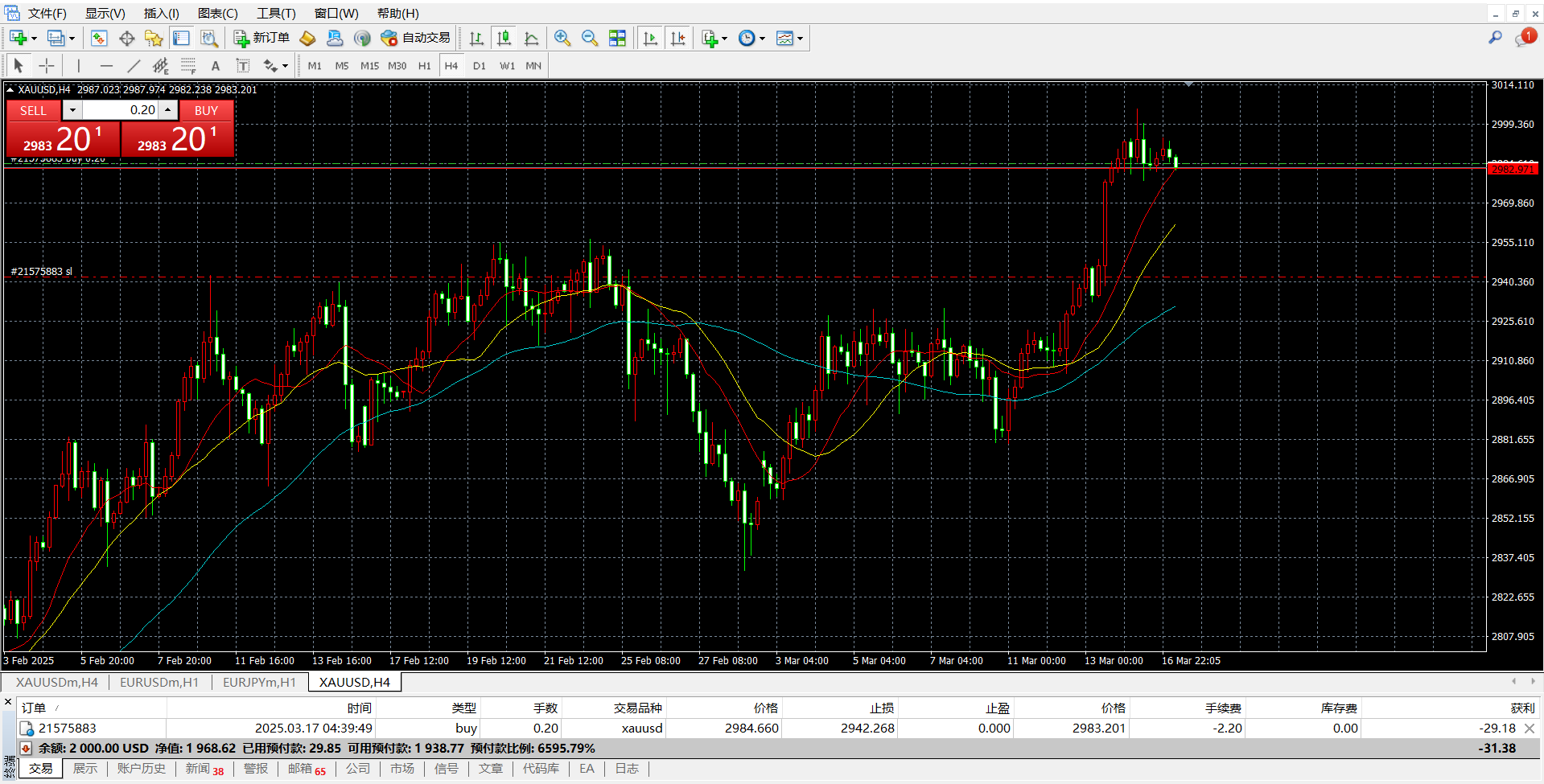Screen dimensions: 1544x784
Task: Open the 新闻 news tab
Action: [204, 769]
